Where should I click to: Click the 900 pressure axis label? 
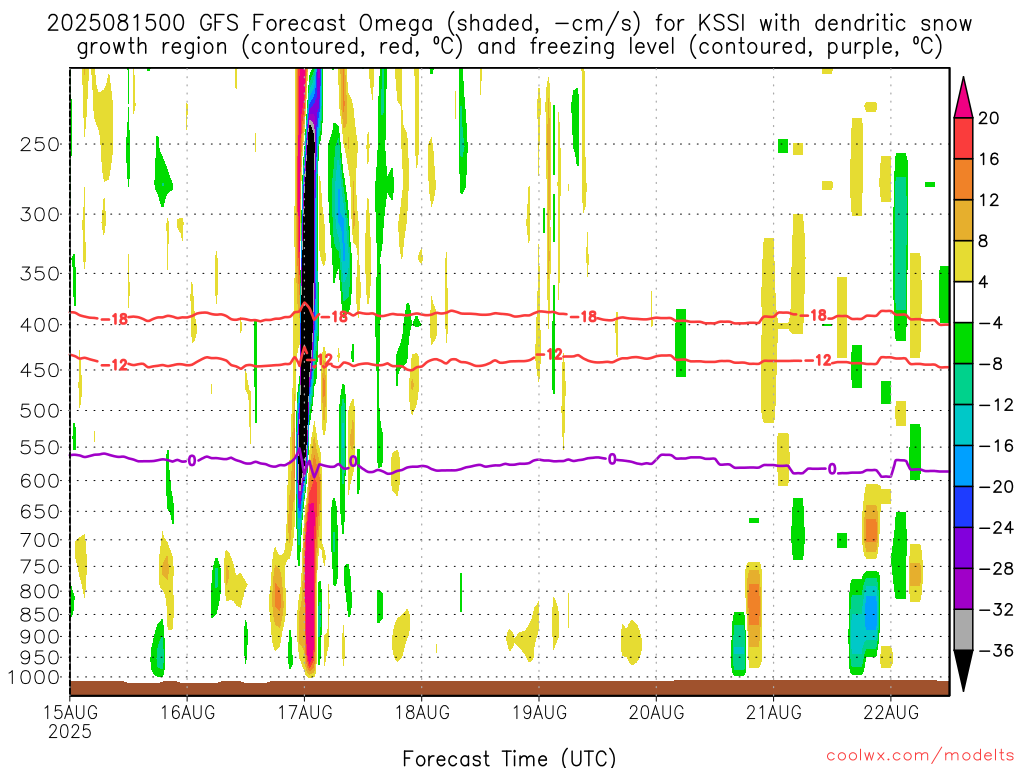[x=40, y=637]
